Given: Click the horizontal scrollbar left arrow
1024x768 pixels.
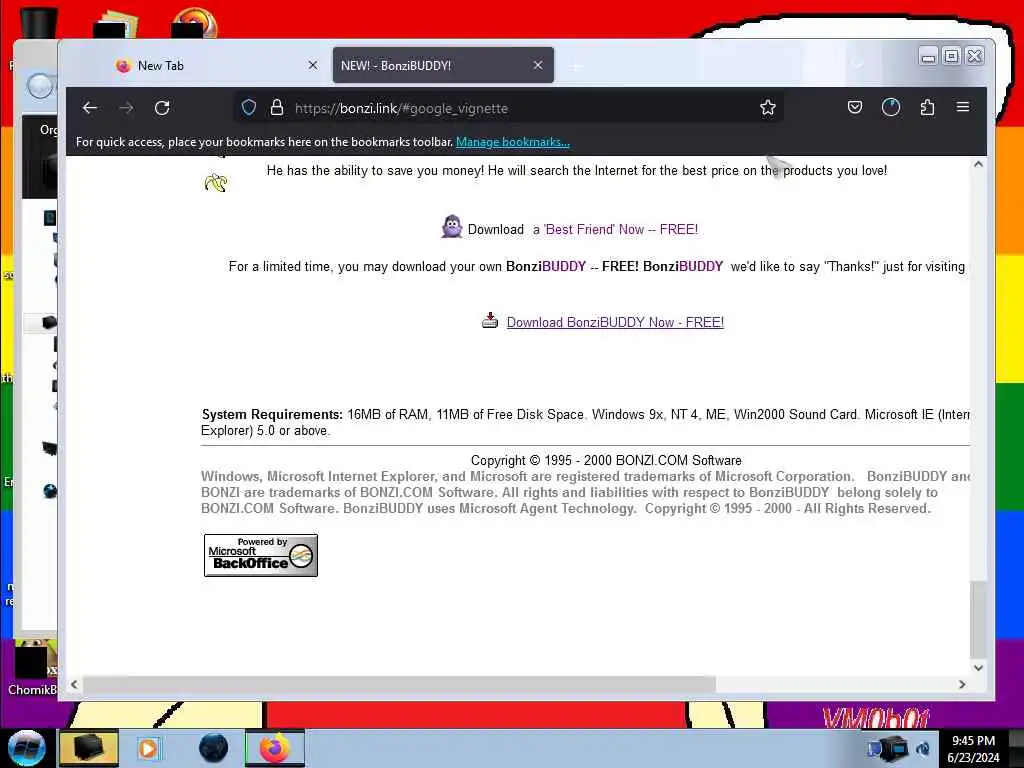Looking at the screenshot, I should pyautogui.click(x=74, y=684).
